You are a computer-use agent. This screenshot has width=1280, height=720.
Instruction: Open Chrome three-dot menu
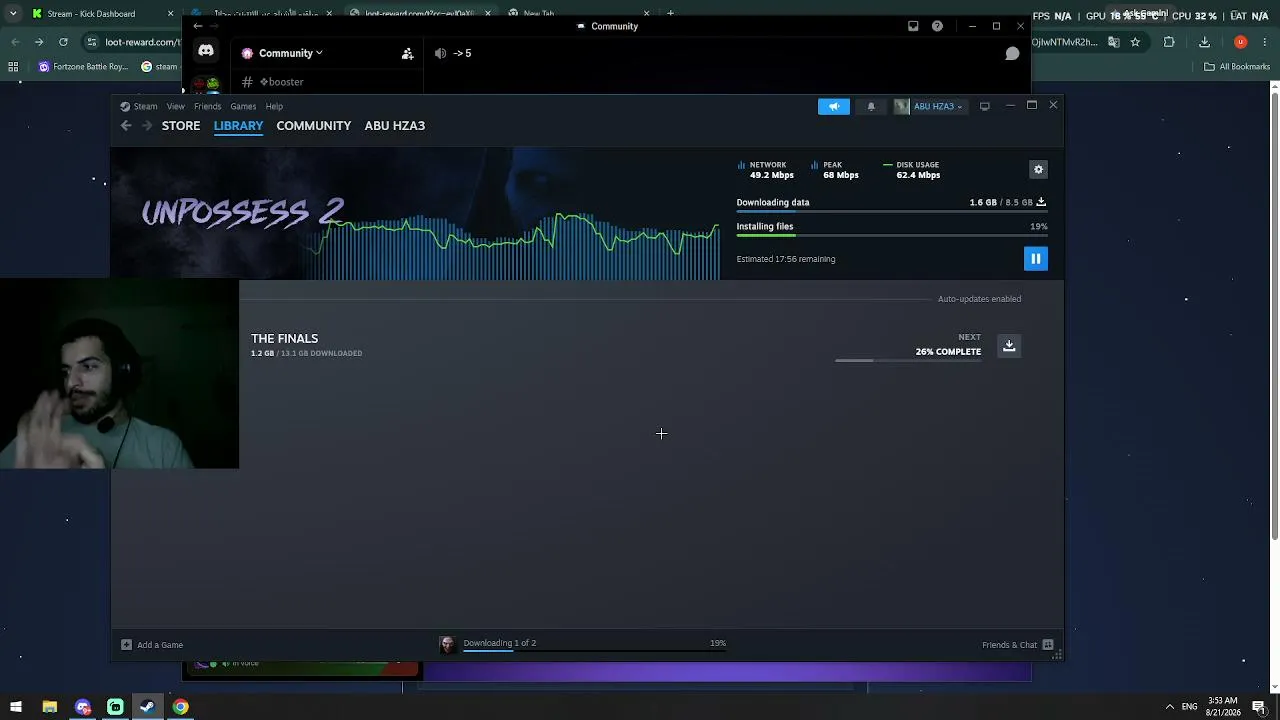pos(1264,42)
